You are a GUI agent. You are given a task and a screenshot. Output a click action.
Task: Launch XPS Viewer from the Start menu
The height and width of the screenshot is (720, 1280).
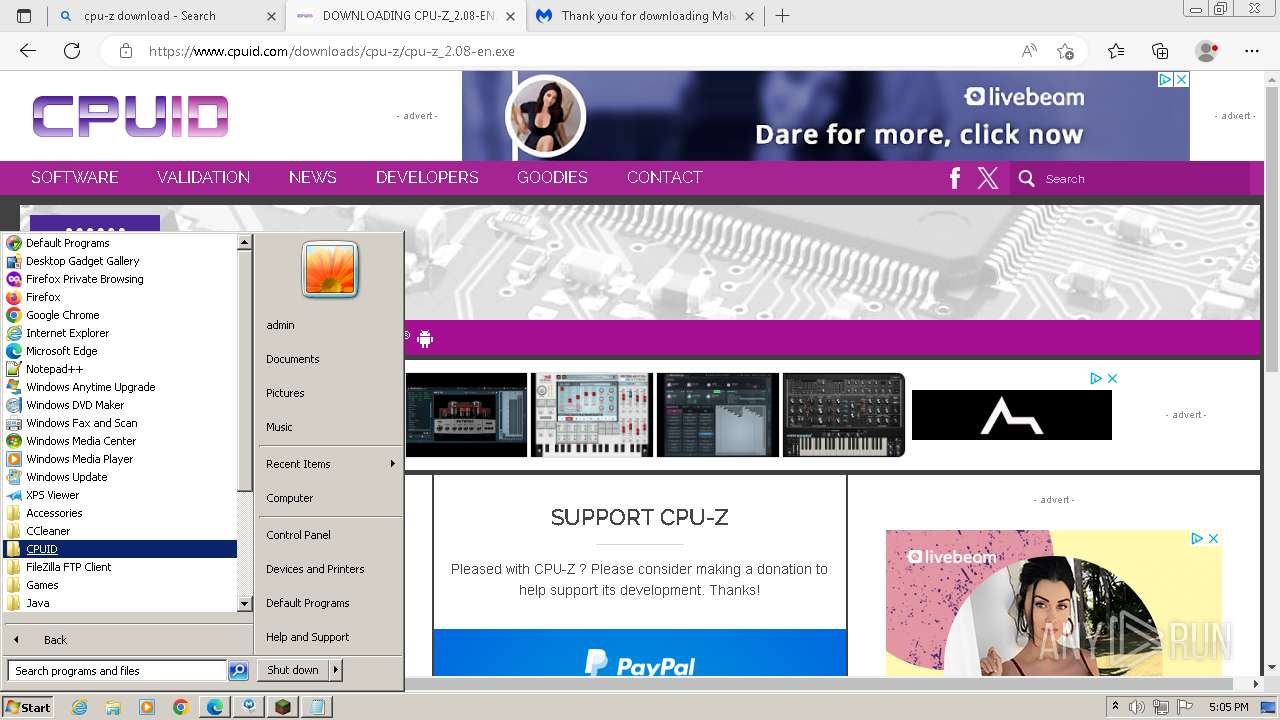(52, 495)
